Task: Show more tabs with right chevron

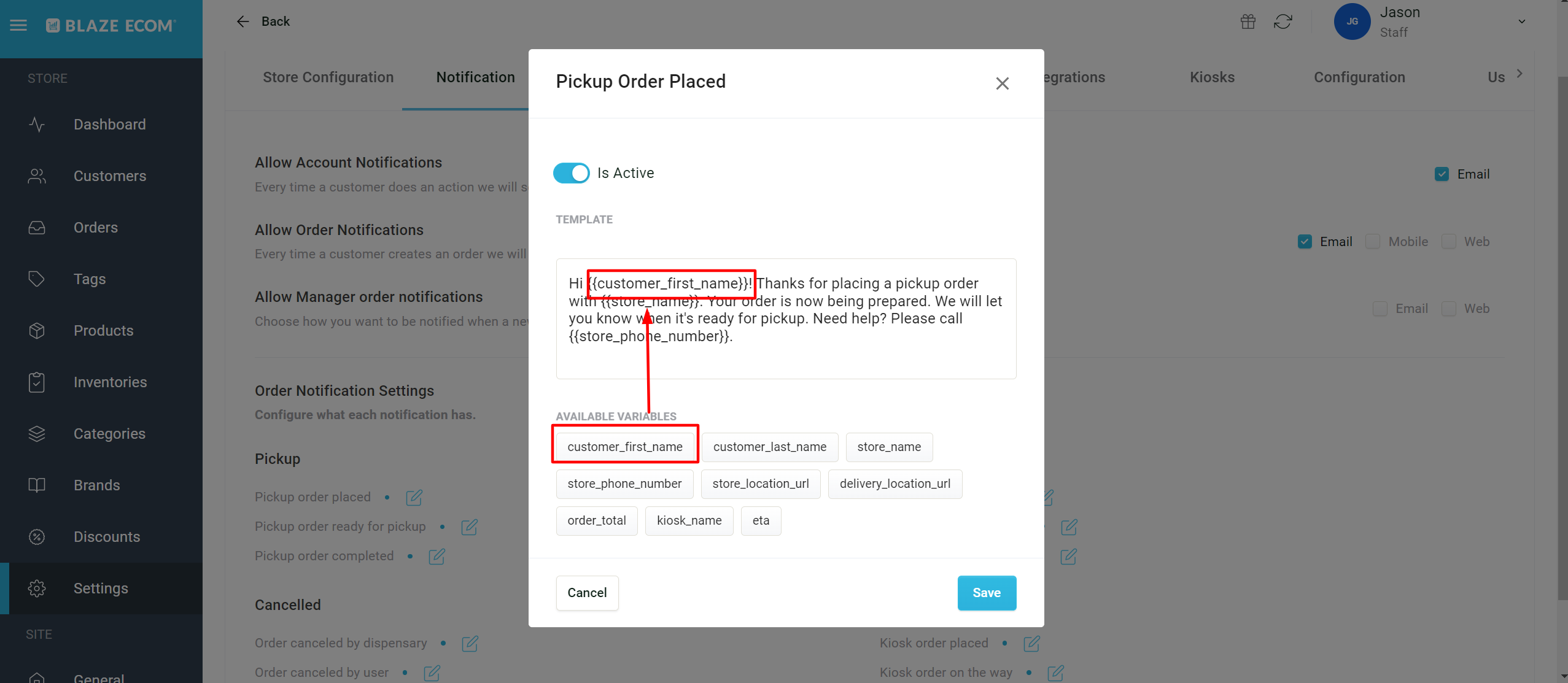Action: (x=1519, y=74)
